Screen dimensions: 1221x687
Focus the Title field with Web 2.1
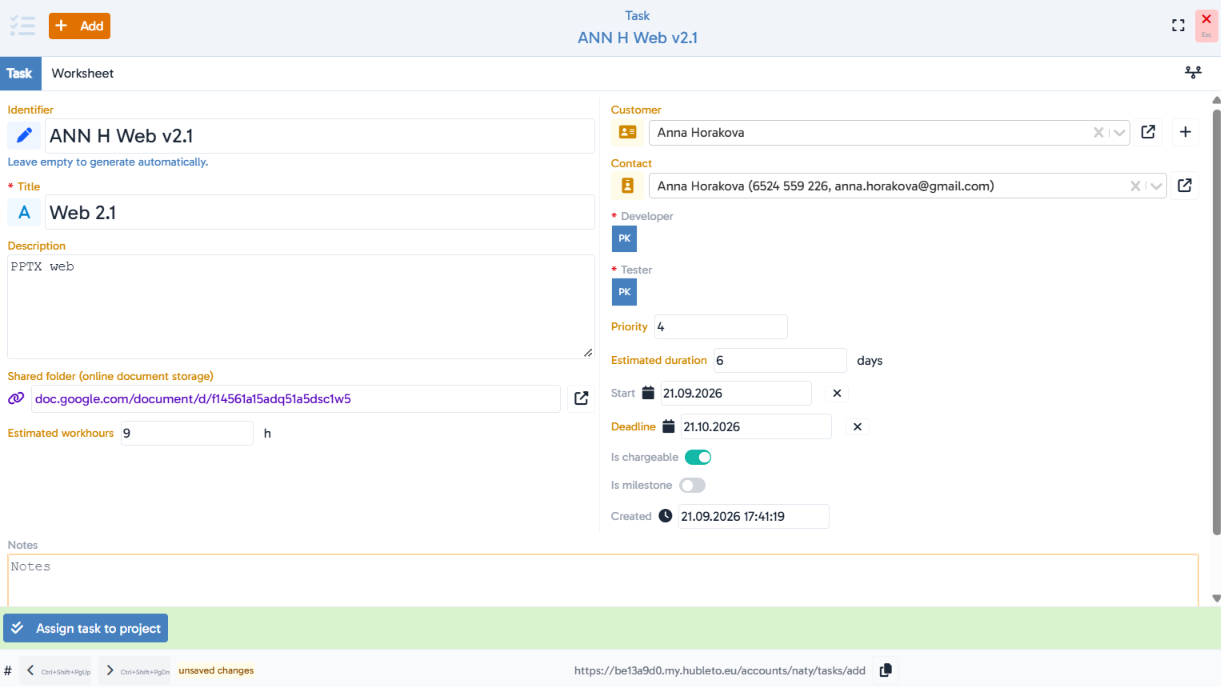click(x=320, y=212)
